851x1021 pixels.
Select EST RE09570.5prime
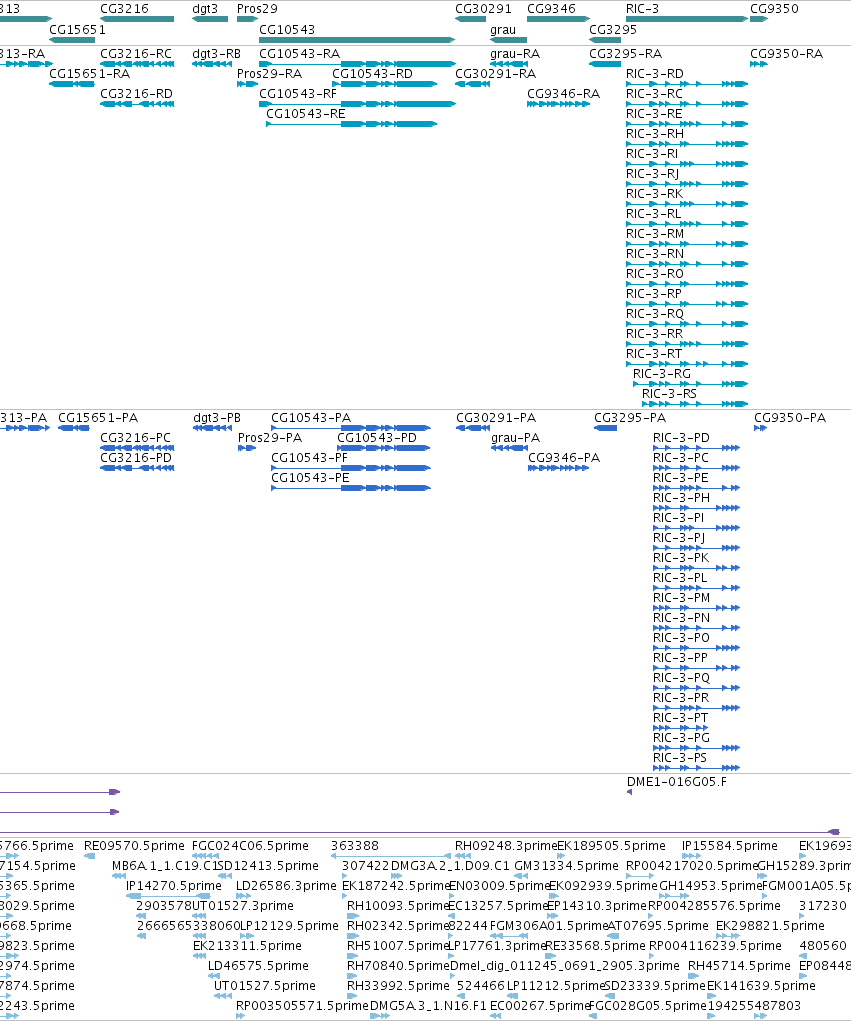click(135, 846)
